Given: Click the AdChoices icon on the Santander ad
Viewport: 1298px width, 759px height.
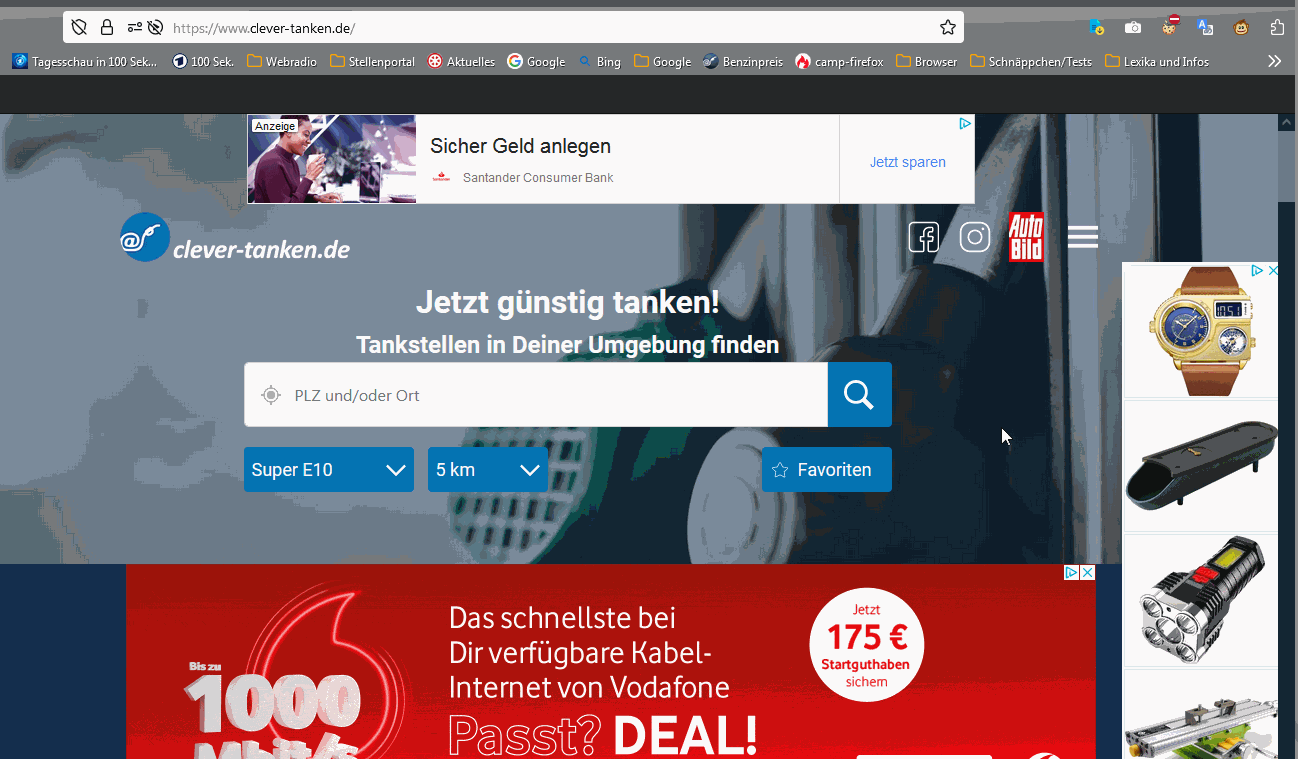Looking at the screenshot, I should (x=965, y=124).
